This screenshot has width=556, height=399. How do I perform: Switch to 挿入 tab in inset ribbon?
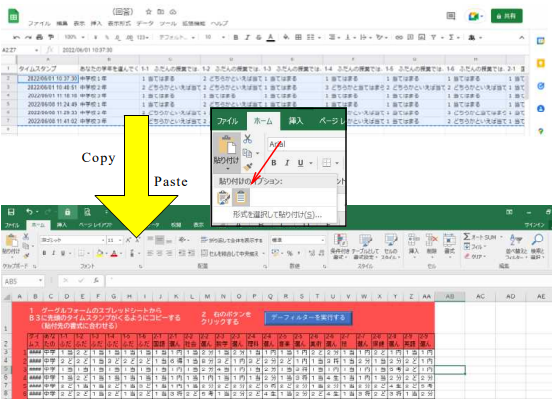296,121
